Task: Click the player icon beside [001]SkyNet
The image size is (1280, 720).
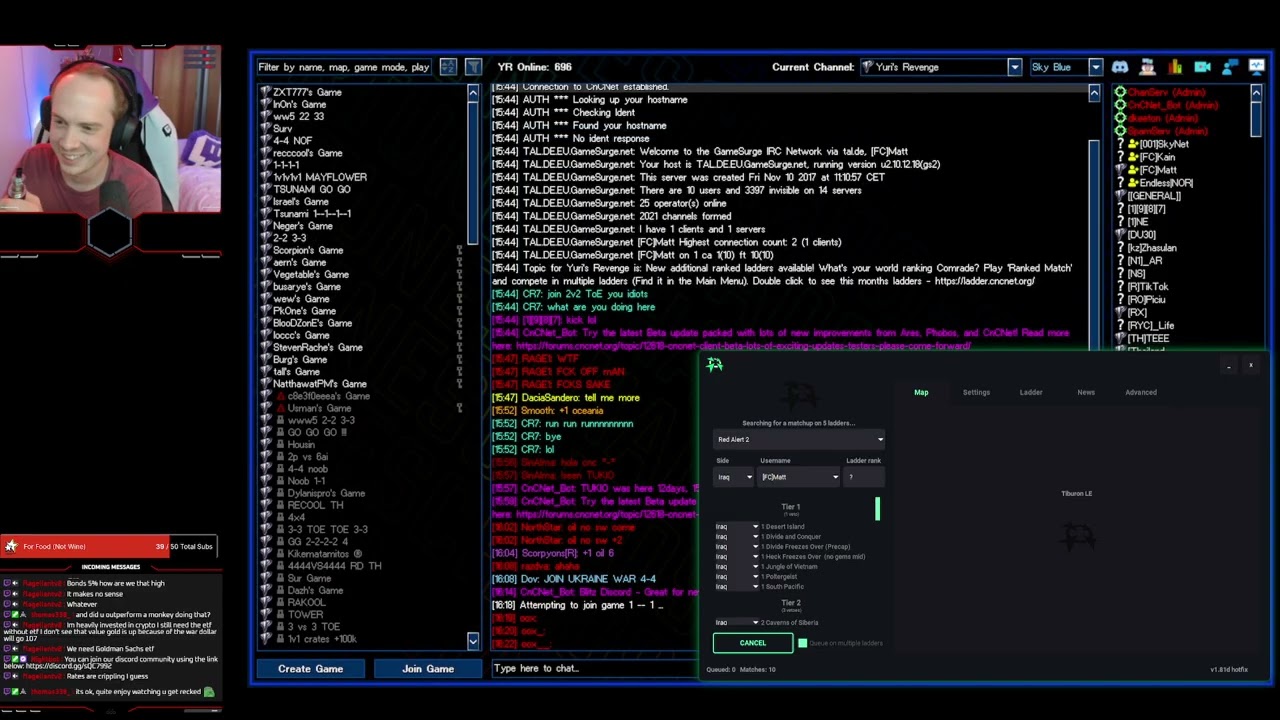Action: 1133,144
